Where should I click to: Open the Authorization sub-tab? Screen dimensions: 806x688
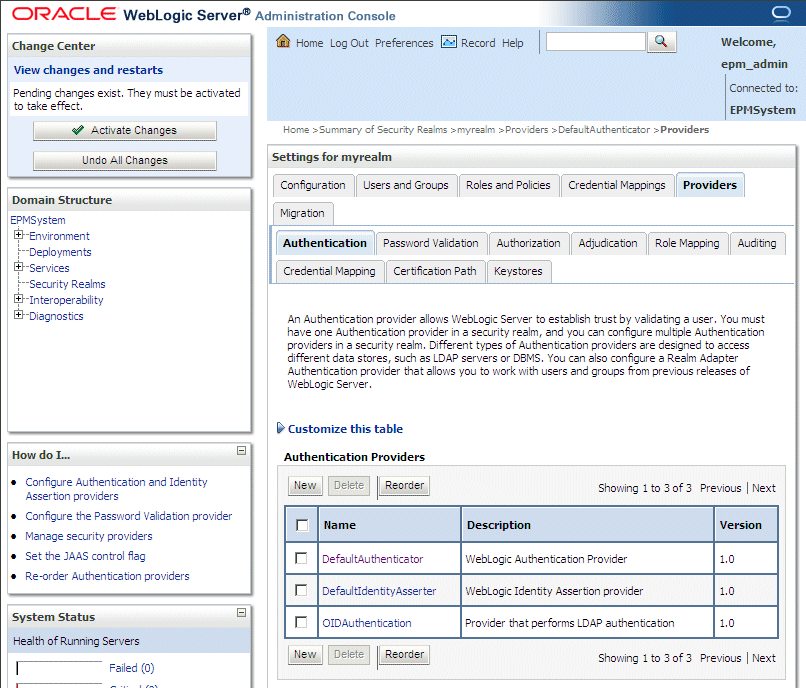click(528, 243)
